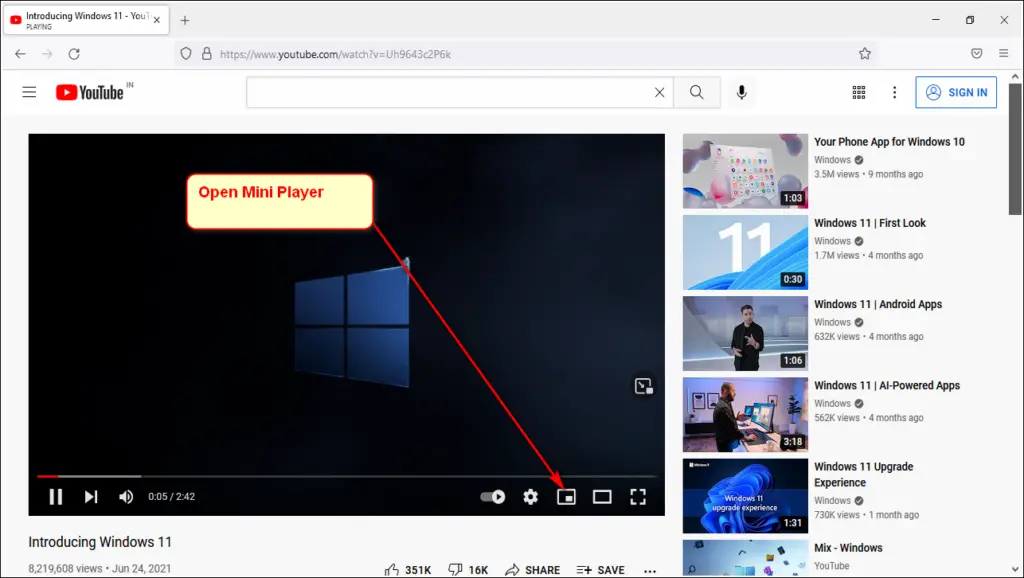The image size is (1024, 578).
Task: Open Windows 11 Android Apps thumbnail
Action: coord(745,334)
